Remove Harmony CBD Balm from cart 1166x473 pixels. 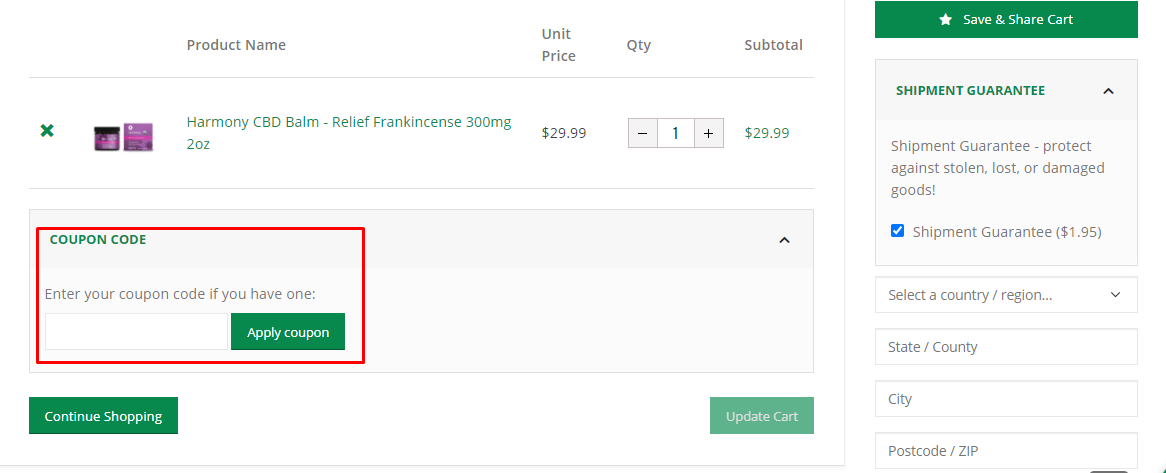coord(47,131)
